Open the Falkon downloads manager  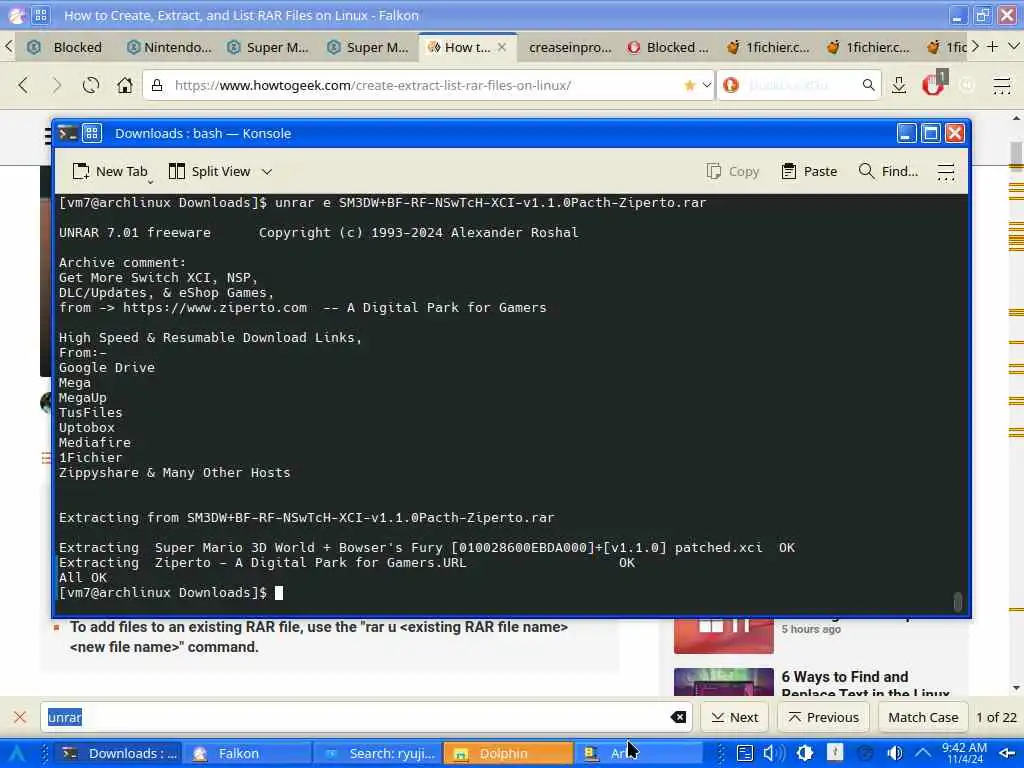pyautogui.click(x=899, y=85)
